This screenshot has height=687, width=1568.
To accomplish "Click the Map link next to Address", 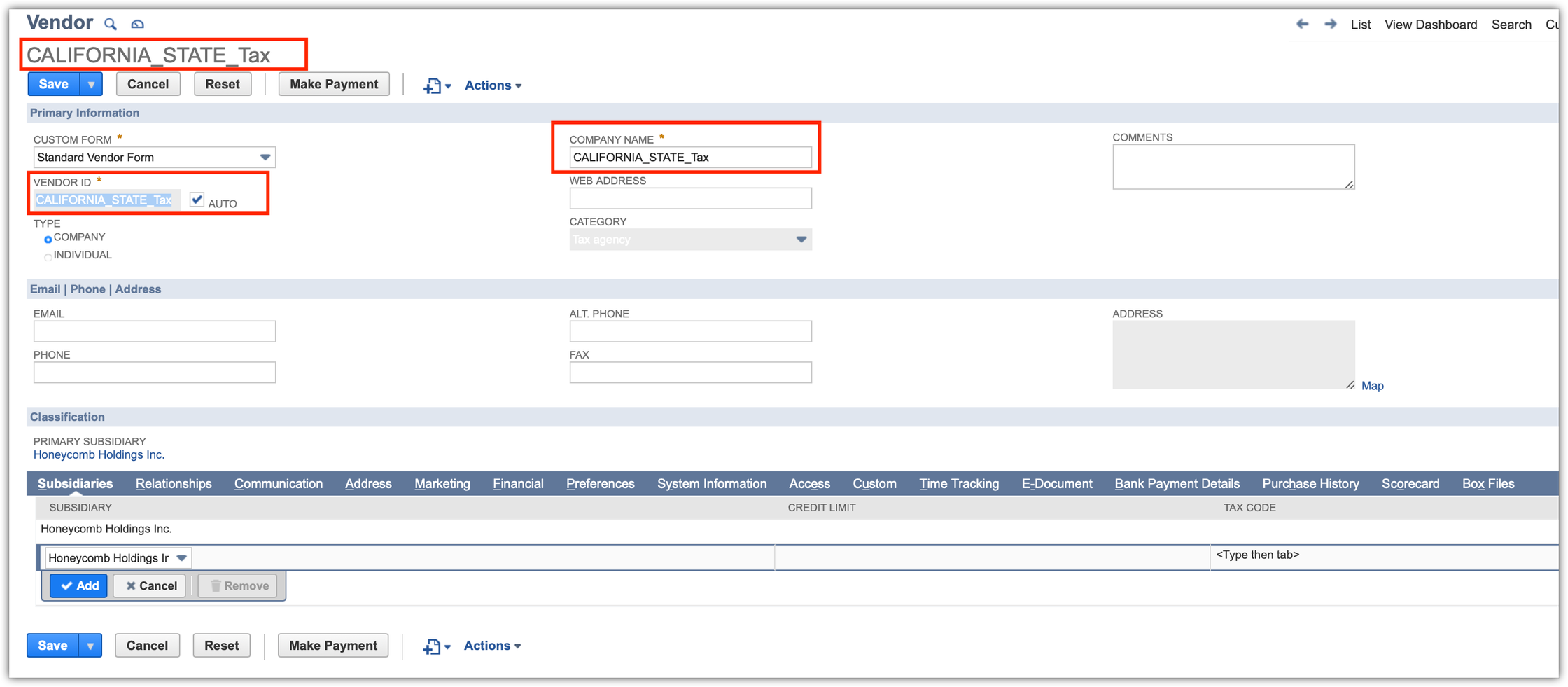I will [x=1372, y=386].
